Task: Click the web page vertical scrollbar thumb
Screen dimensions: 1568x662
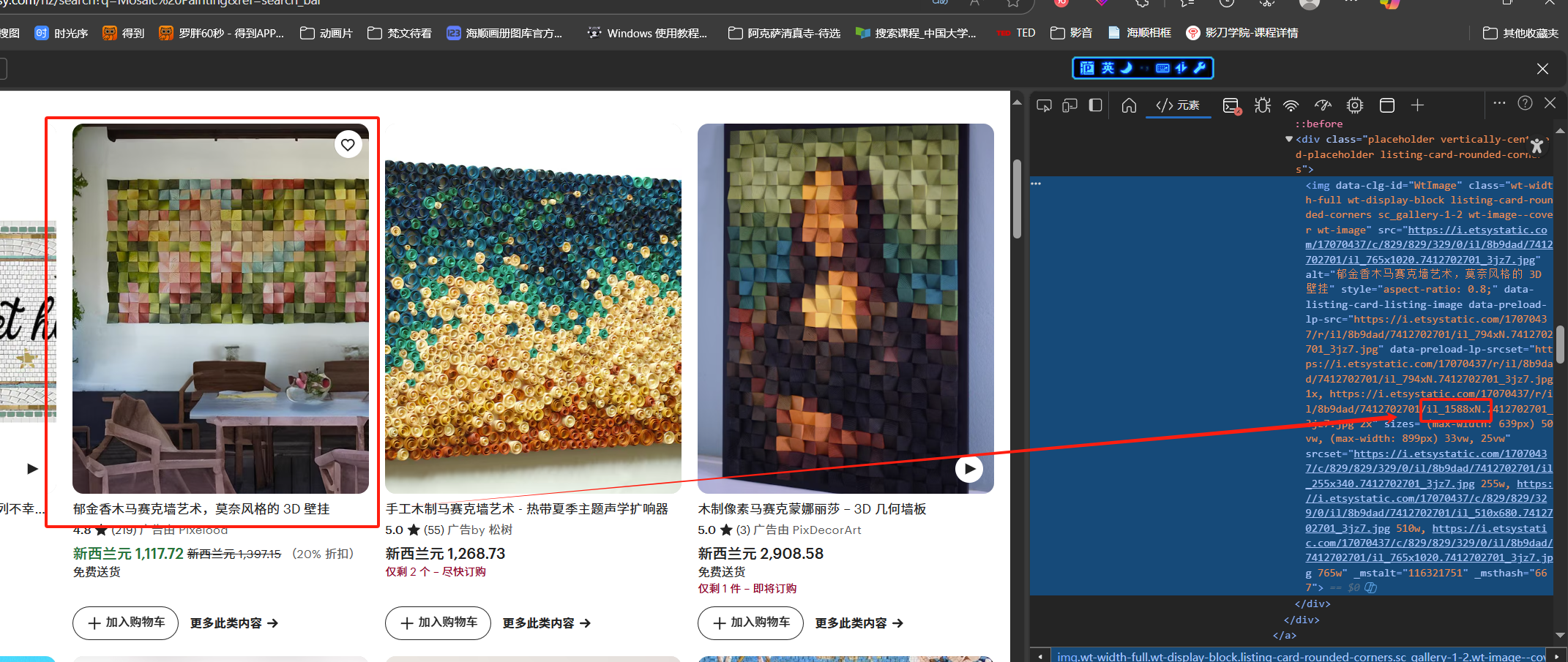Action: tap(1017, 198)
